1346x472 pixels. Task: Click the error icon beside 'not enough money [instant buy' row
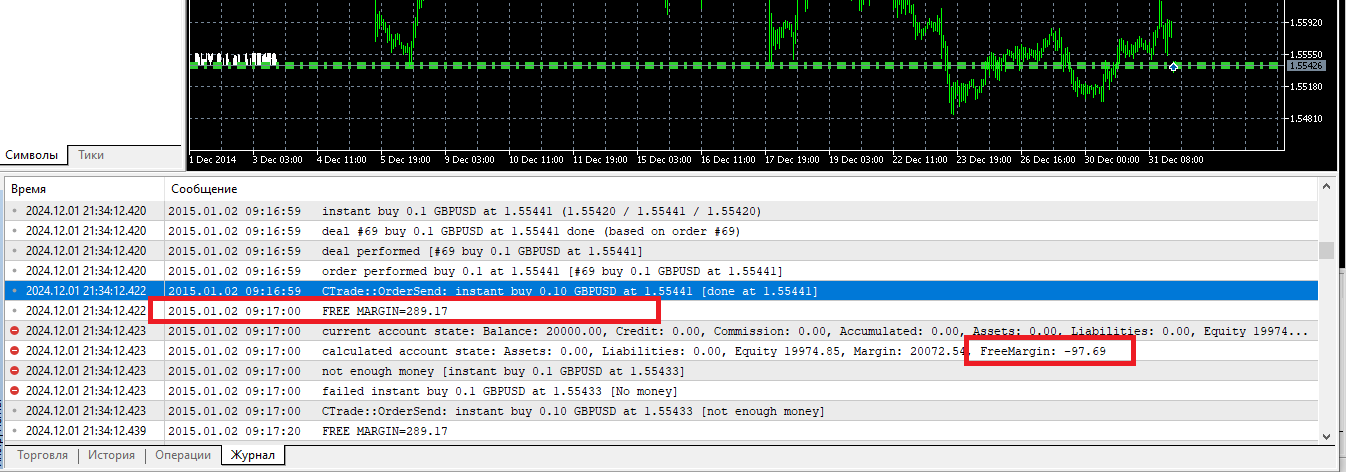14,371
